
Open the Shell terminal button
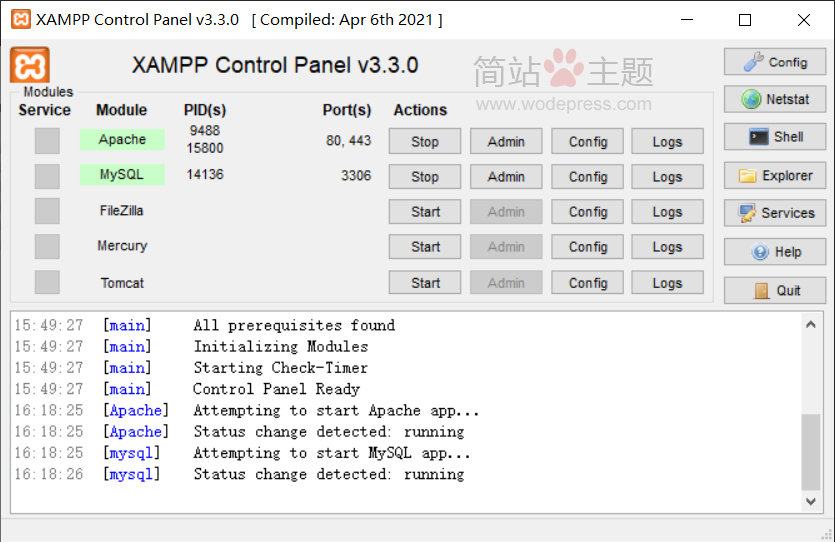pos(775,137)
